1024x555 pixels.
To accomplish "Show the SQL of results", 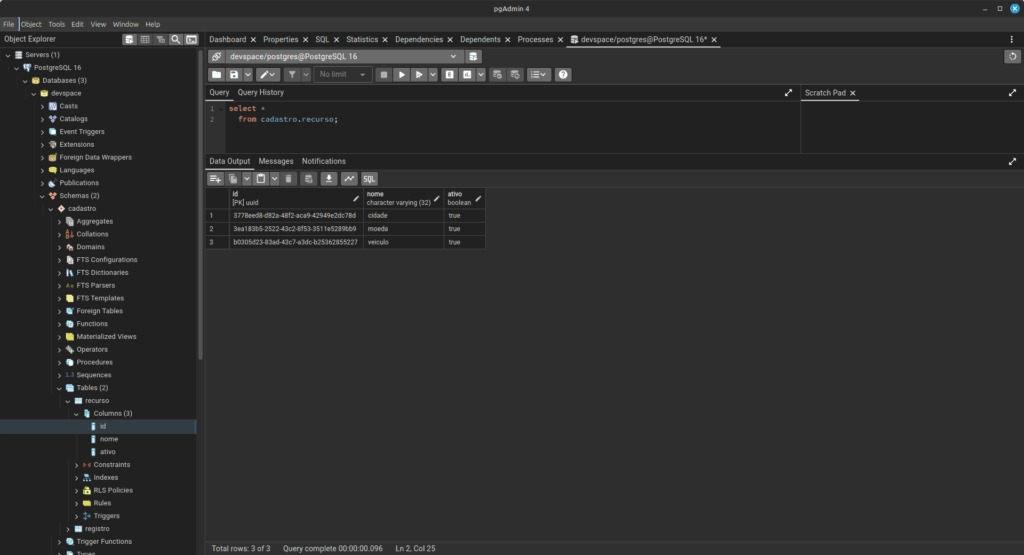I will tap(369, 179).
